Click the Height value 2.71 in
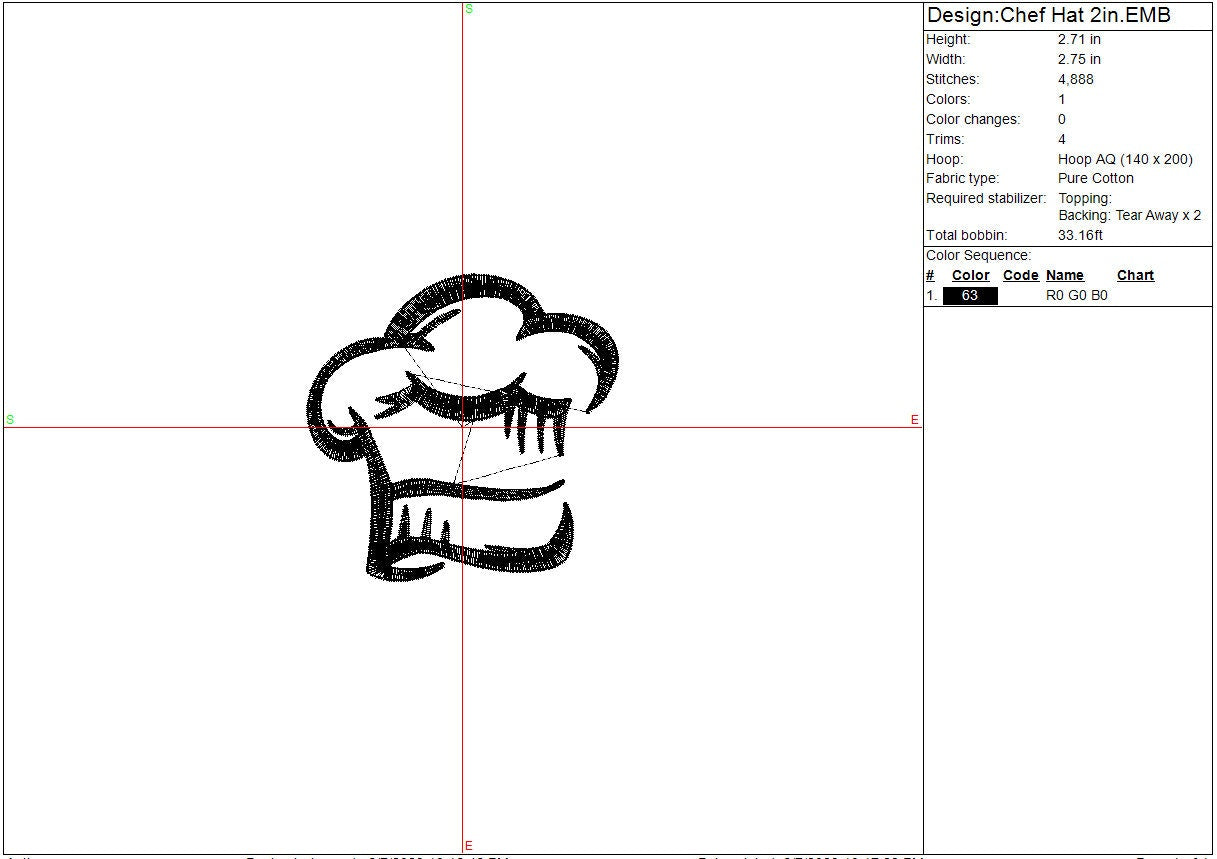 tap(1079, 39)
